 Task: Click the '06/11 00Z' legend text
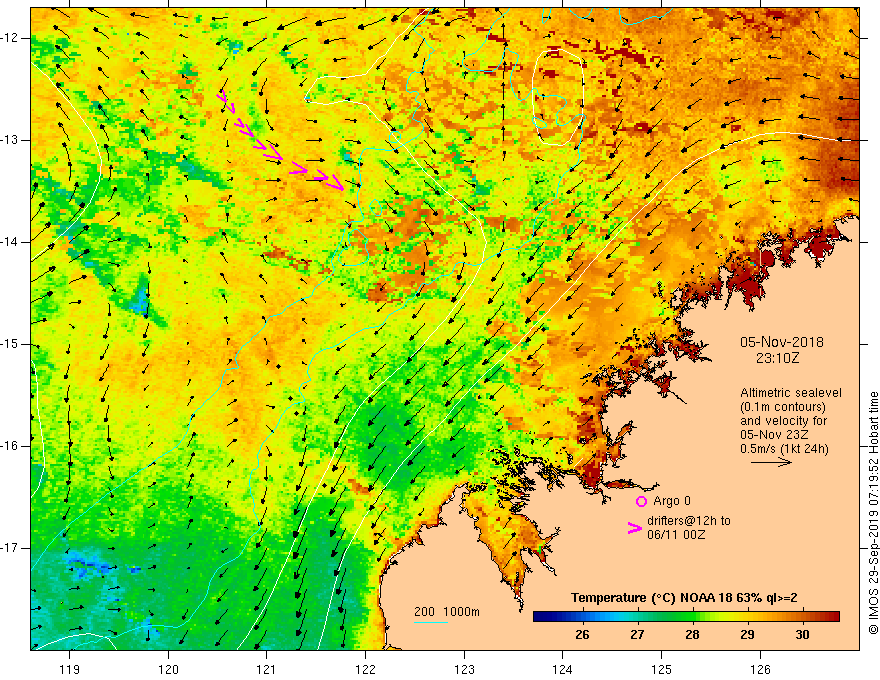(676, 535)
